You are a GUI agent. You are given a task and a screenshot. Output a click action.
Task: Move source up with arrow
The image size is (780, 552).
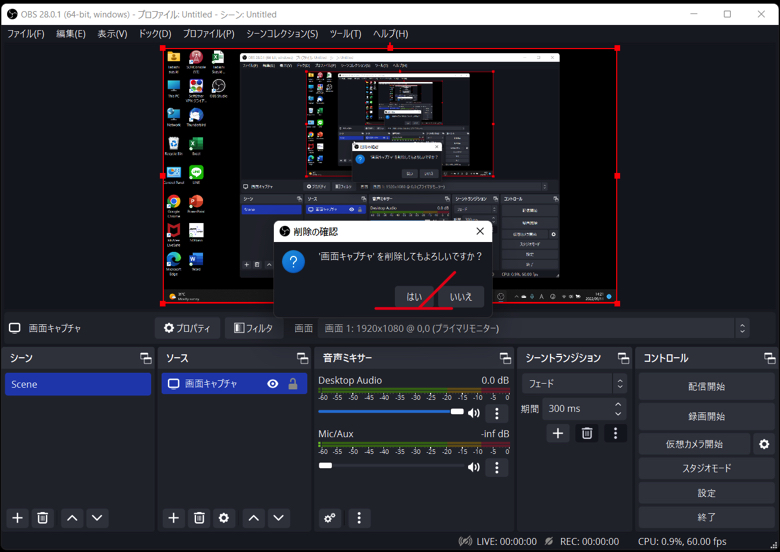click(254, 518)
